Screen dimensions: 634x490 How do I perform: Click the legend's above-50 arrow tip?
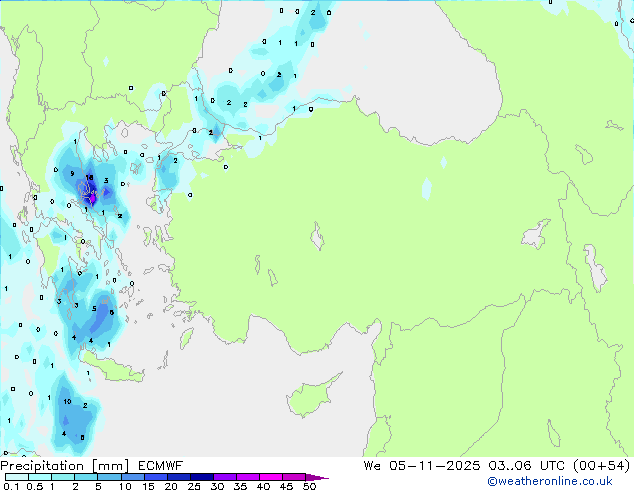tap(318, 478)
